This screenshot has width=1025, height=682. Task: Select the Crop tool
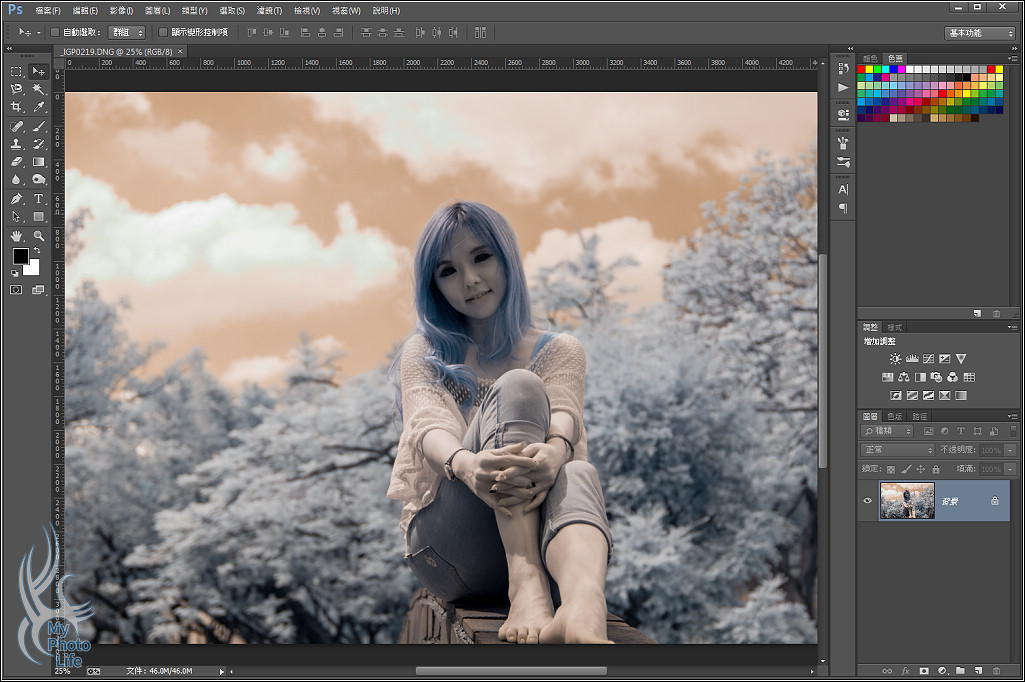tap(17, 107)
